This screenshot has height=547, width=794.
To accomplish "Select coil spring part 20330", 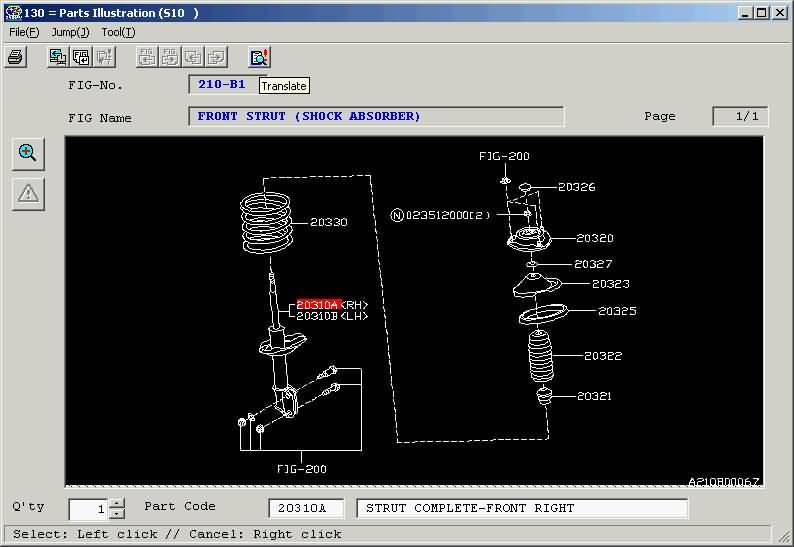I will click(x=329, y=222).
